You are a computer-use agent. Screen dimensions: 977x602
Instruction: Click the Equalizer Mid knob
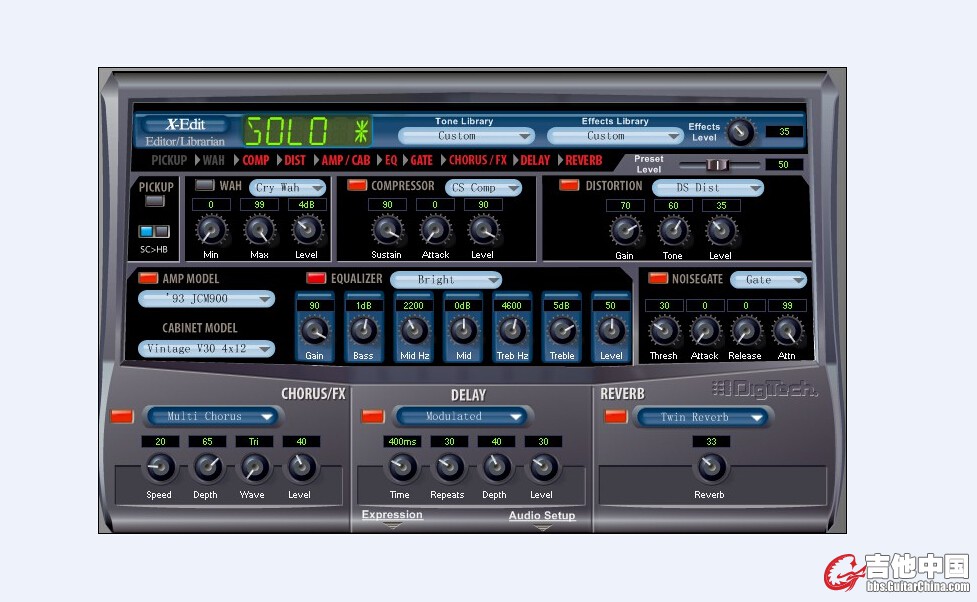click(x=463, y=331)
